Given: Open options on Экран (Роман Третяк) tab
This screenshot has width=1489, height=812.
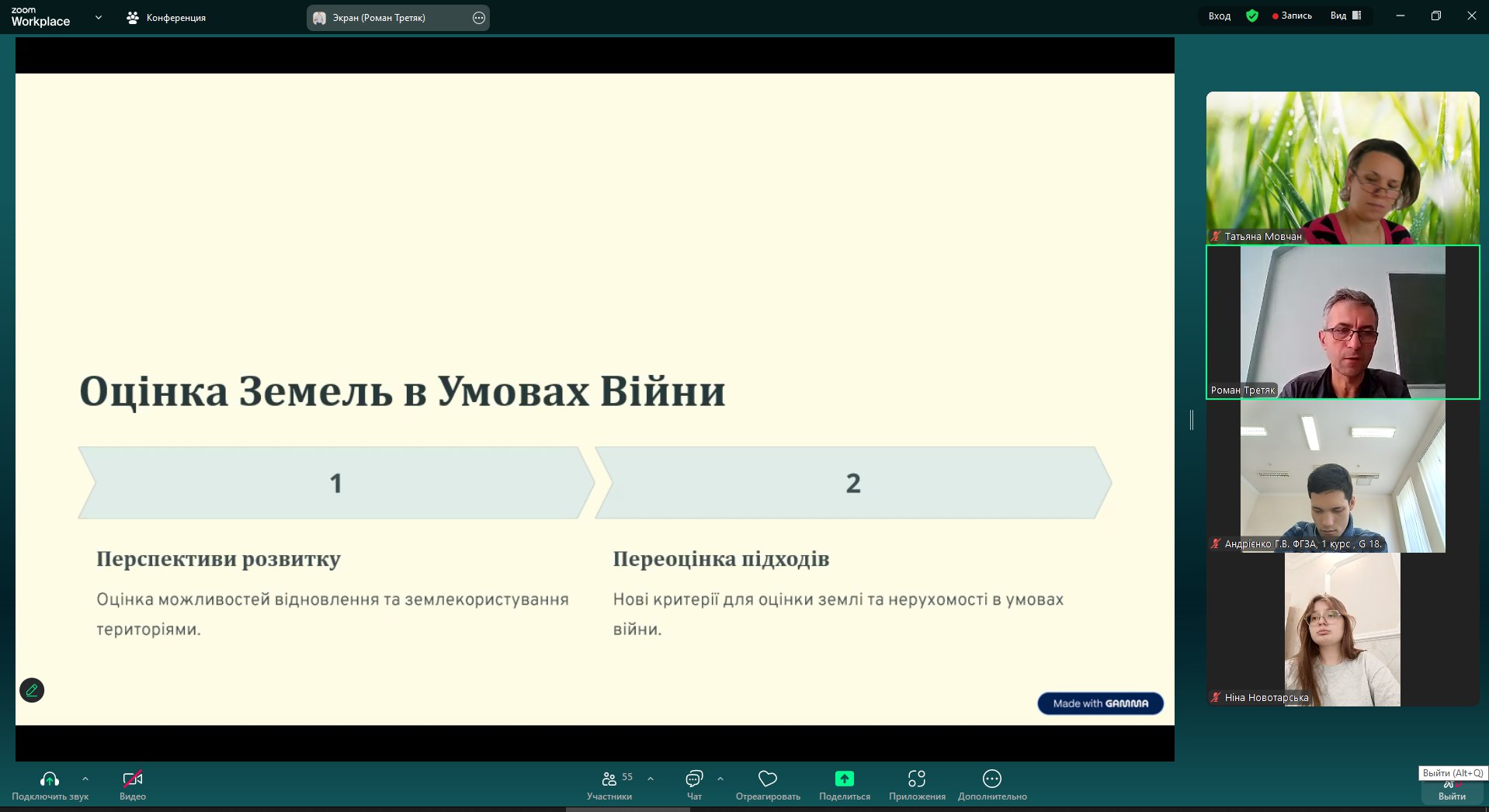Looking at the screenshot, I should point(479,18).
